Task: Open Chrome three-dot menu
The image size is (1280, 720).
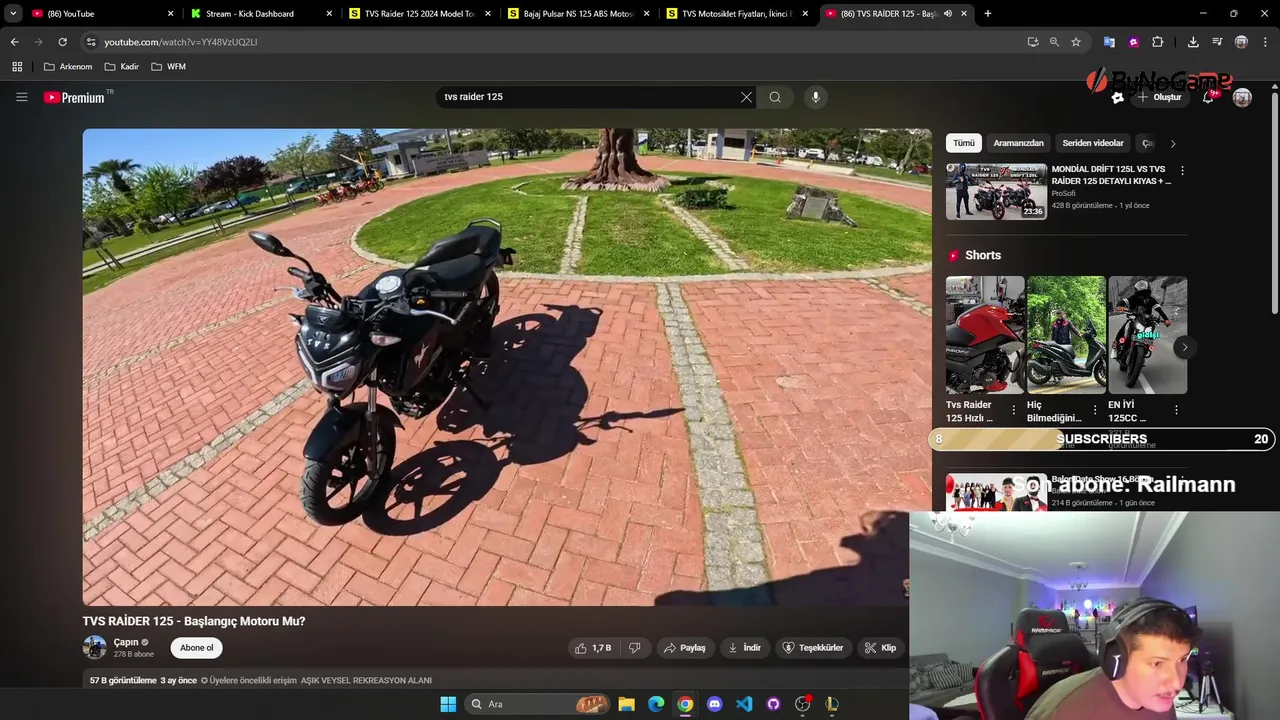Action: pyautogui.click(x=1265, y=42)
